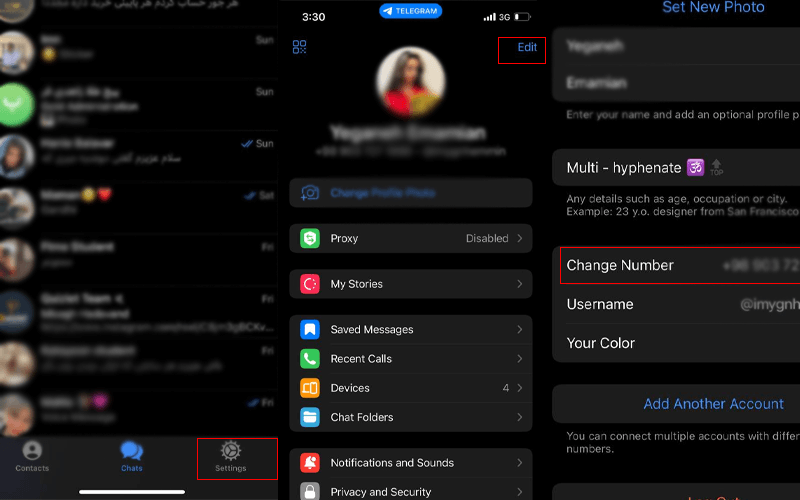Click the 3:30 clock in status bar

click(313, 17)
